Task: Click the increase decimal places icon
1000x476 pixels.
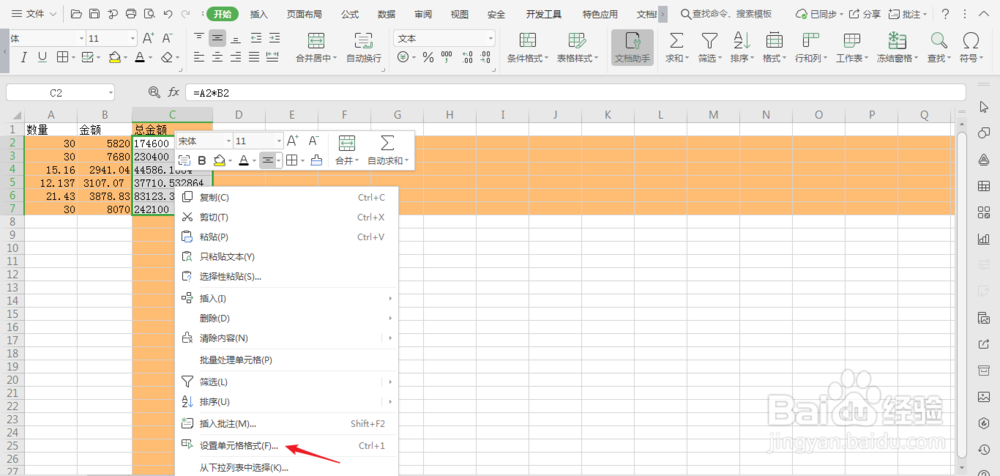Action: tap(467, 57)
